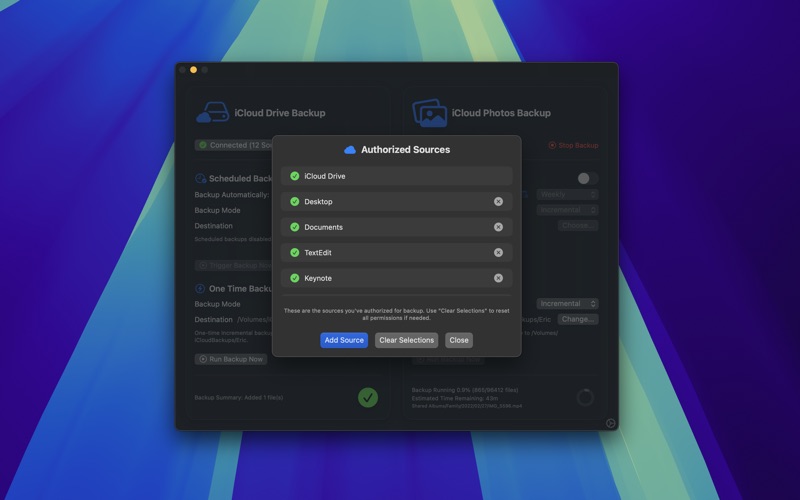Toggle the scheduled photos backup switch

(x=588, y=178)
